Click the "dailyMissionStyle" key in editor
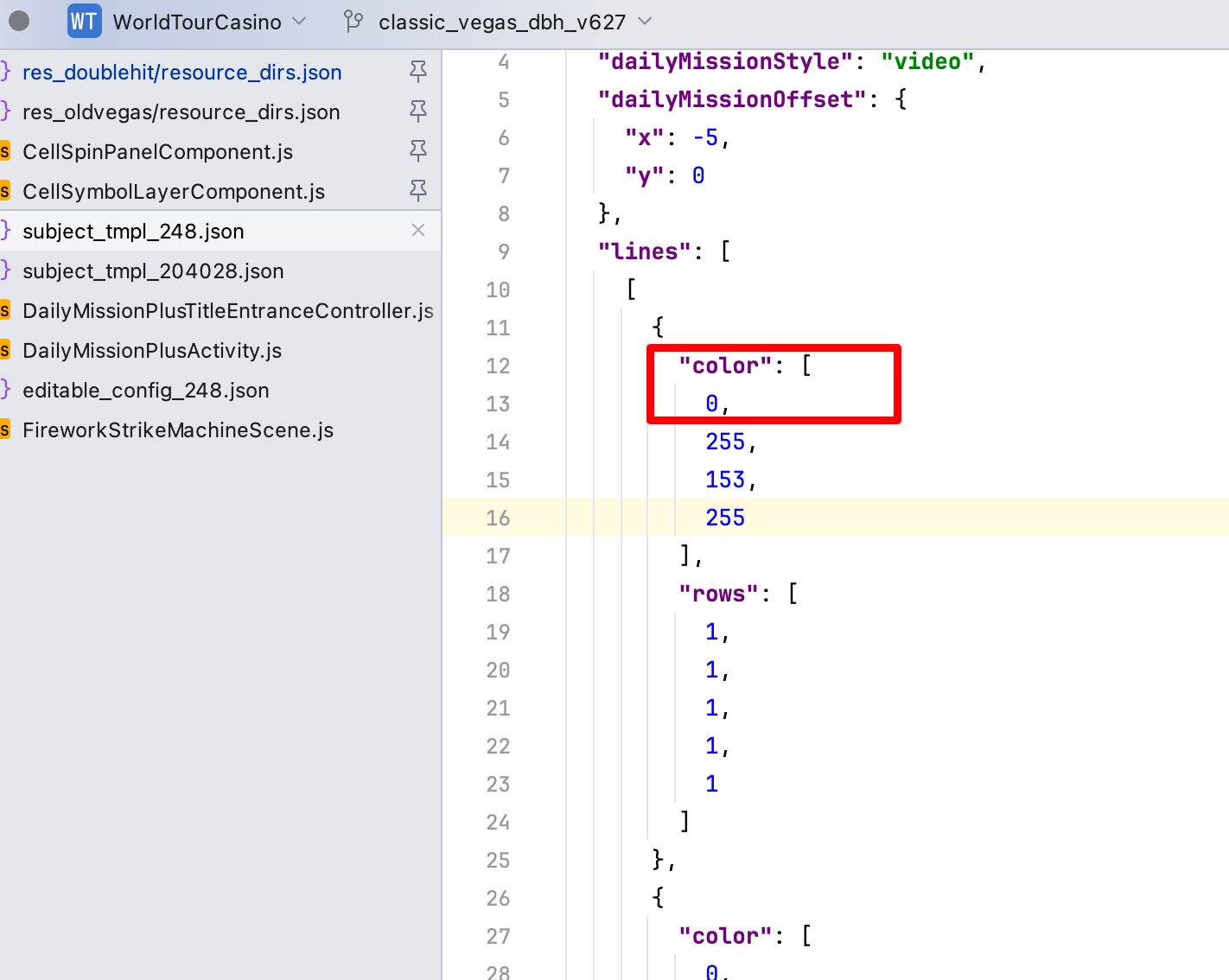The width and height of the screenshot is (1229, 980). pyautogui.click(x=724, y=62)
